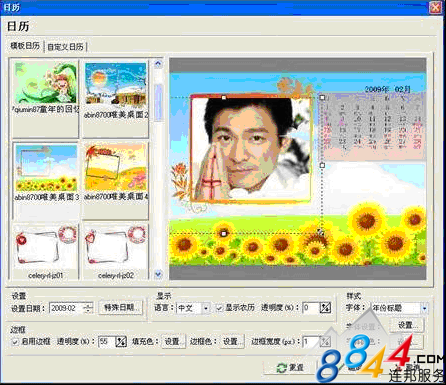This screenshot has height=385, width=446.
Task: Open the 特殊日期 dialog
Action: [x=120, y=307]
